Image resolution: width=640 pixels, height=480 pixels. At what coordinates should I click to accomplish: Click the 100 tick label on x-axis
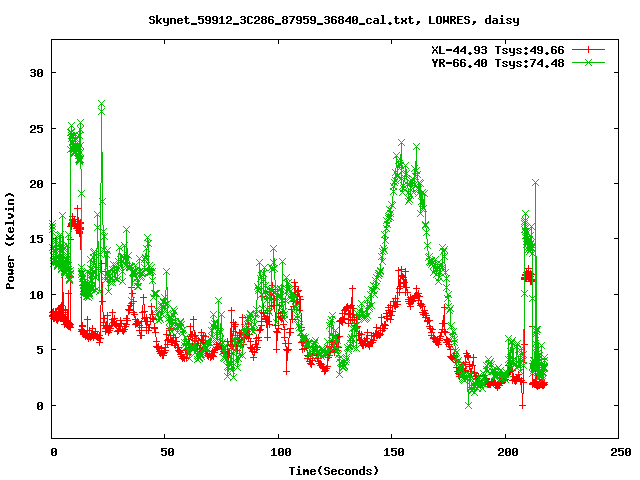(x=278, y=452)
